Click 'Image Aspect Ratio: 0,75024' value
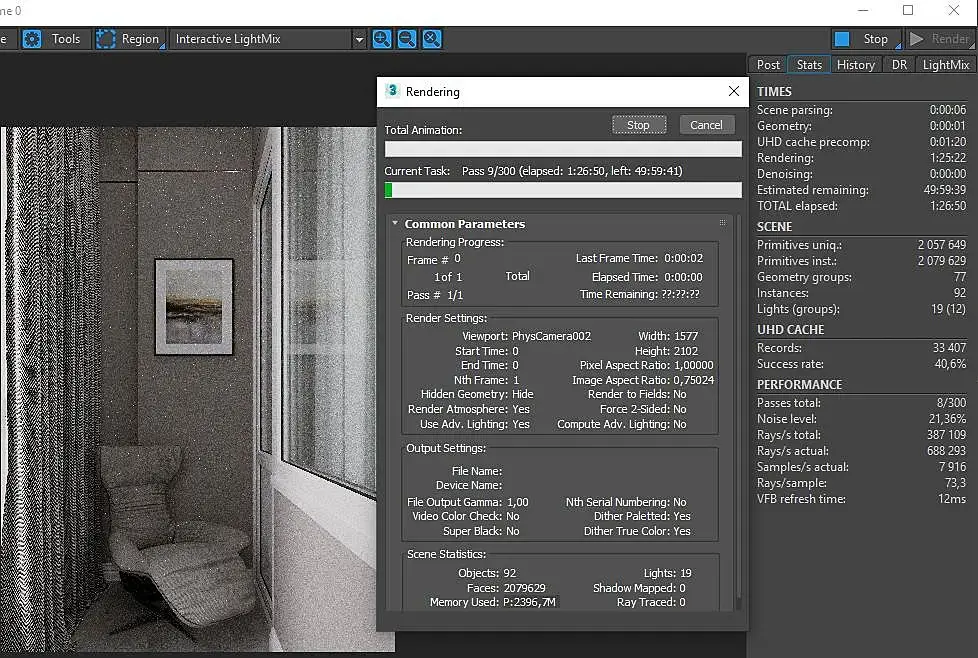This screenshot has height=658, width=978. pyautogui.click(x=643, y=380)
